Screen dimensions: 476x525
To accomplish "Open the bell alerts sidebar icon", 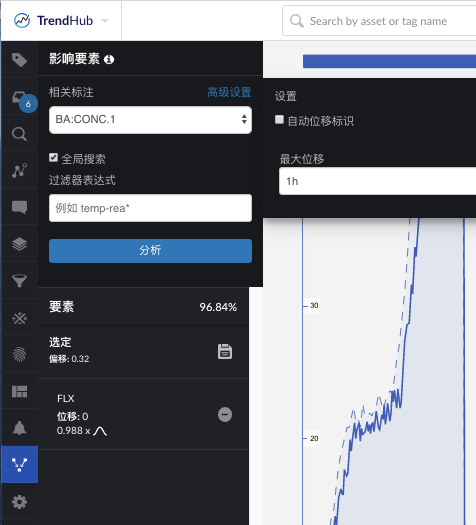I will 19,428.
